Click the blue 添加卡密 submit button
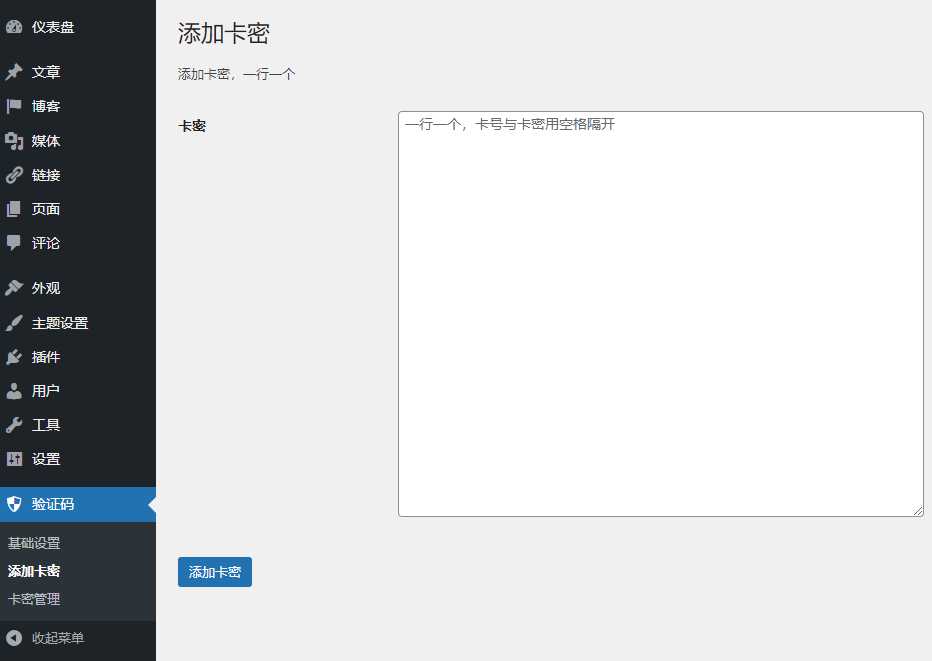 pyautogui.click(x=215, y=572)
